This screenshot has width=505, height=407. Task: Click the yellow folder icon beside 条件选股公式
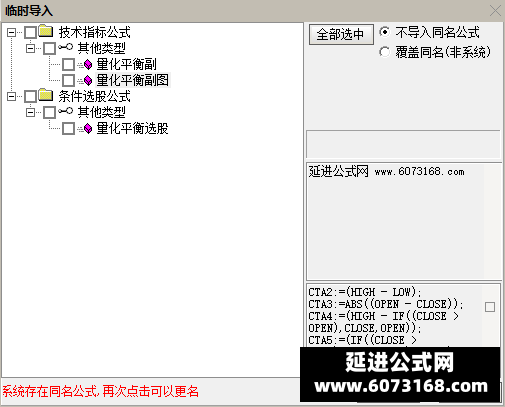pos(46,95)
